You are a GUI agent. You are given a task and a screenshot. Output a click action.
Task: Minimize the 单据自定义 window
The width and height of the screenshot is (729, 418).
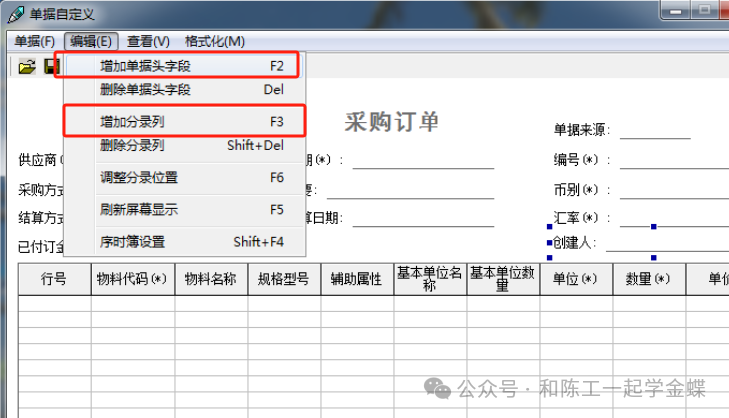678,10
